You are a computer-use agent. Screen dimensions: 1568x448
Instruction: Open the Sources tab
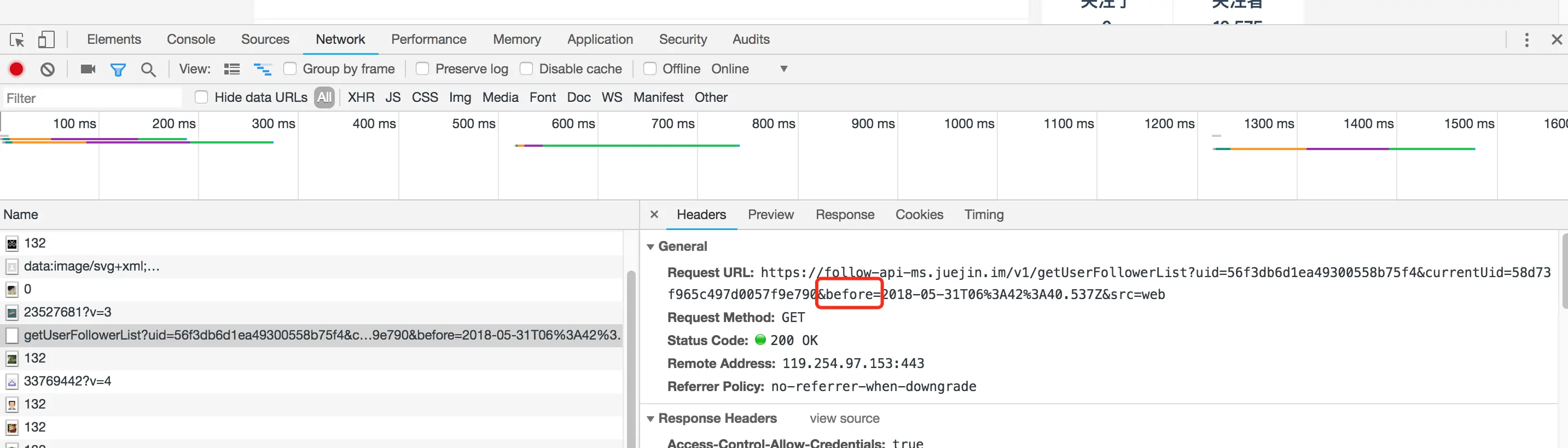pos(265,39)
